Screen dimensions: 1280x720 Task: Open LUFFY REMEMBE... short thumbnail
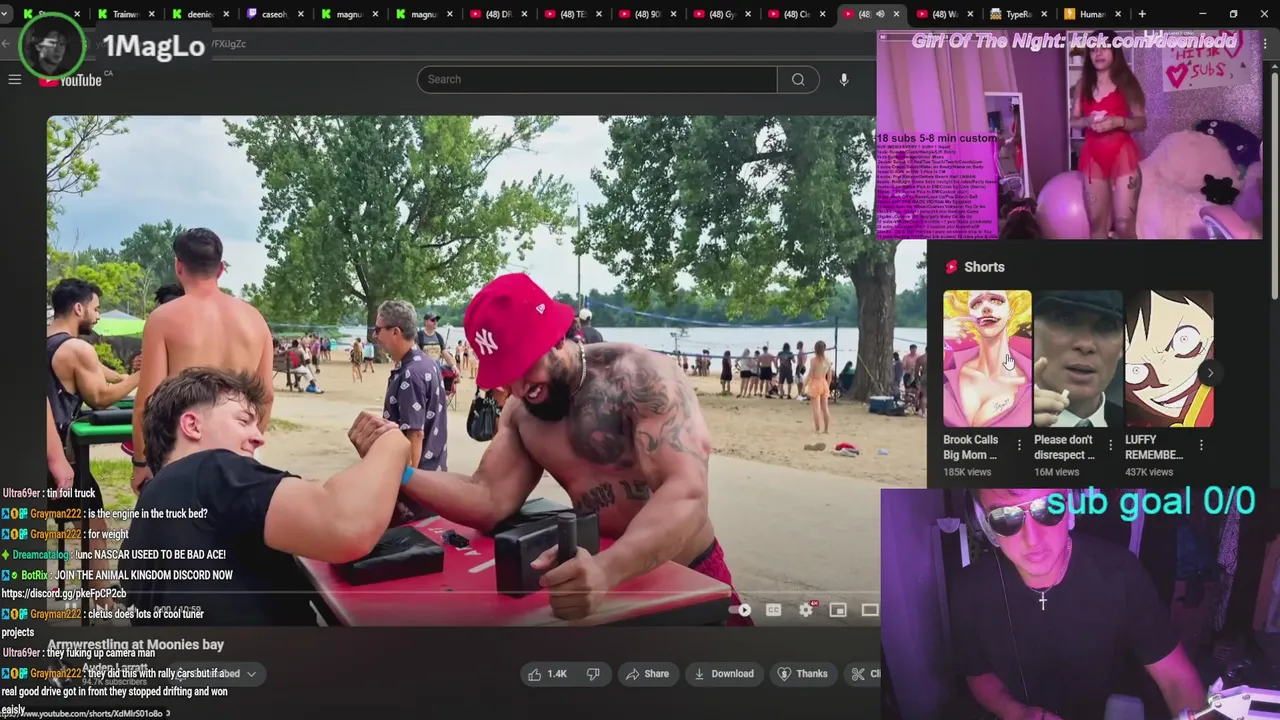(1169, 358)
